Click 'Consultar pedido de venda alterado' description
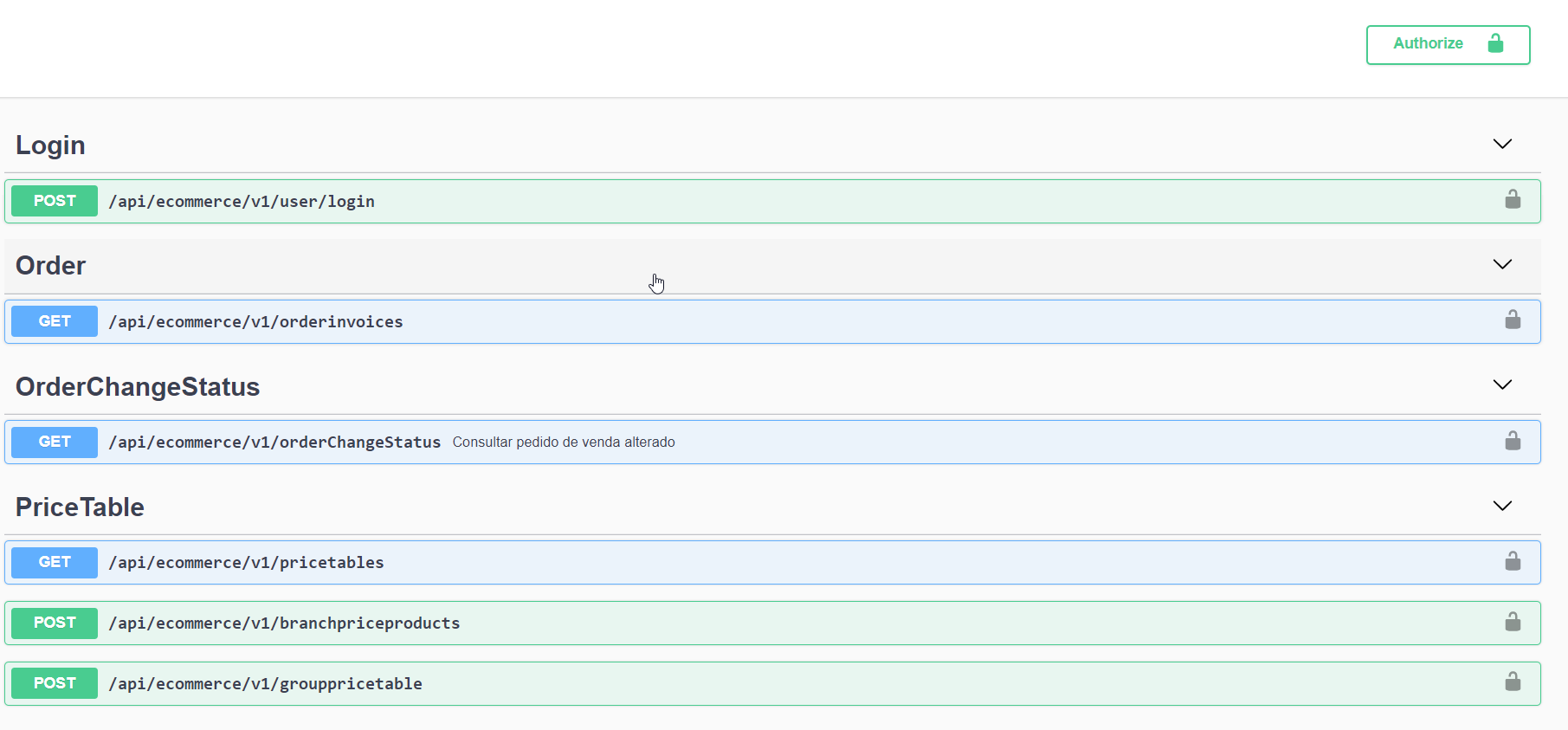 (564, 443)
